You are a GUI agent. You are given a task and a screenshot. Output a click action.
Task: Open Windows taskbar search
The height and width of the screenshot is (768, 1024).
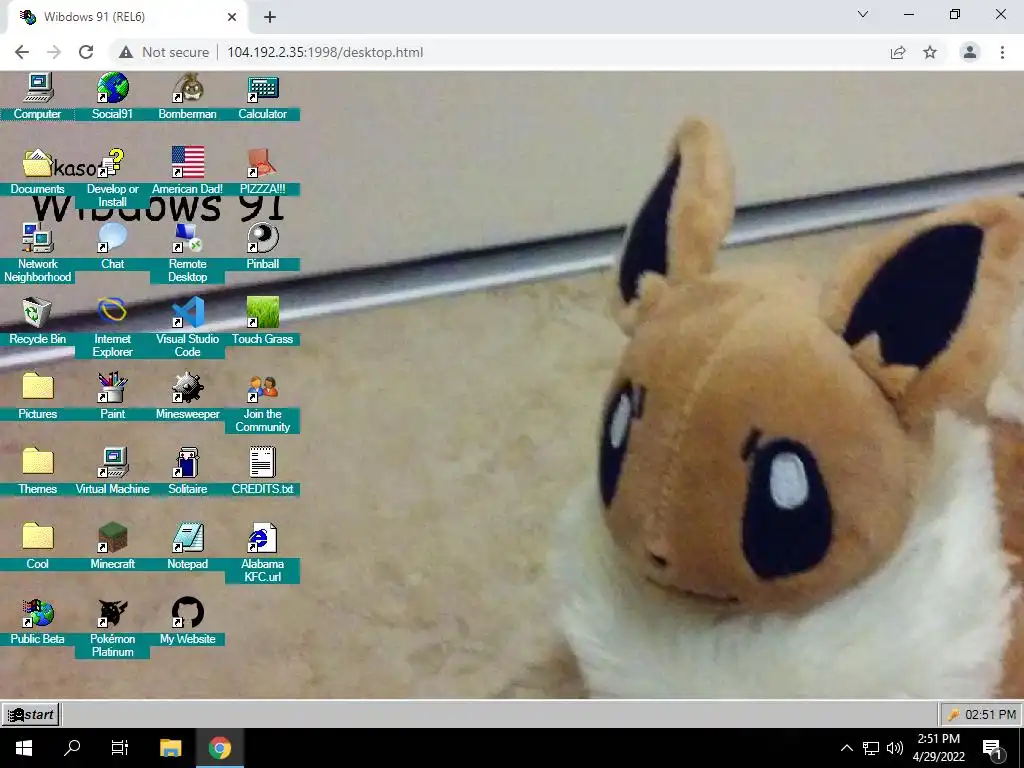click(72, 748)
